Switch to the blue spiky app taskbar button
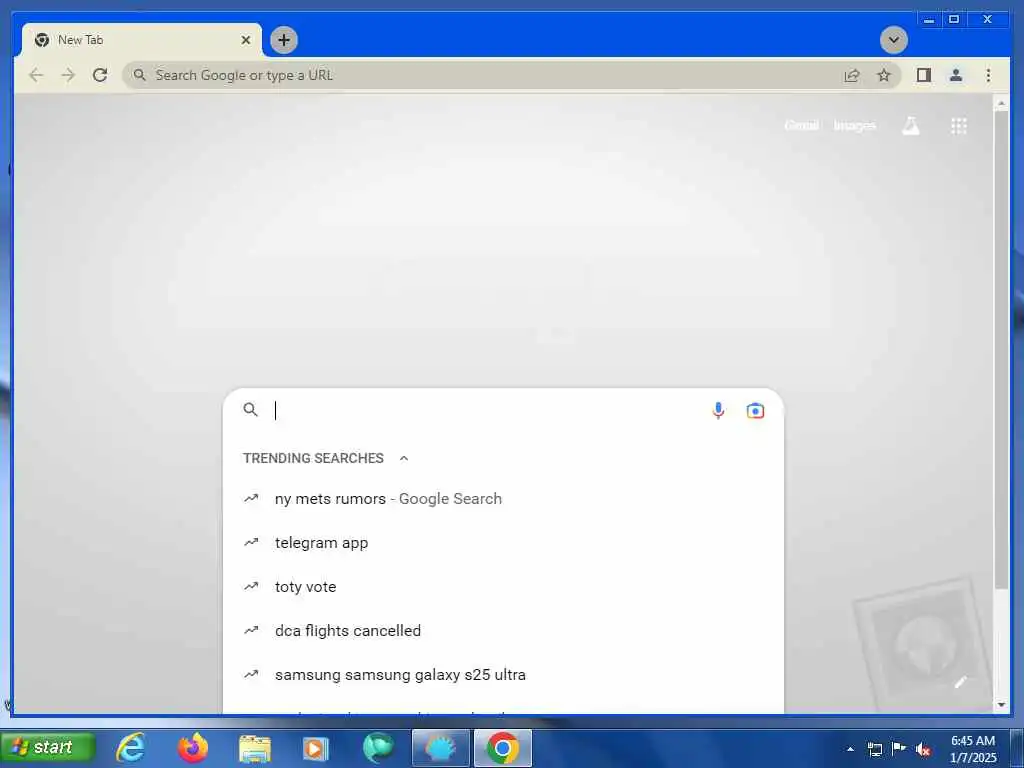1024x768 pixels. click(x=441, y=748)
